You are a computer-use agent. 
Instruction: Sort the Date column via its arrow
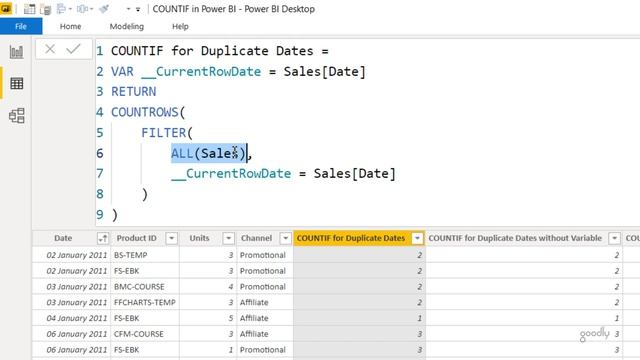tap(102, 238)
